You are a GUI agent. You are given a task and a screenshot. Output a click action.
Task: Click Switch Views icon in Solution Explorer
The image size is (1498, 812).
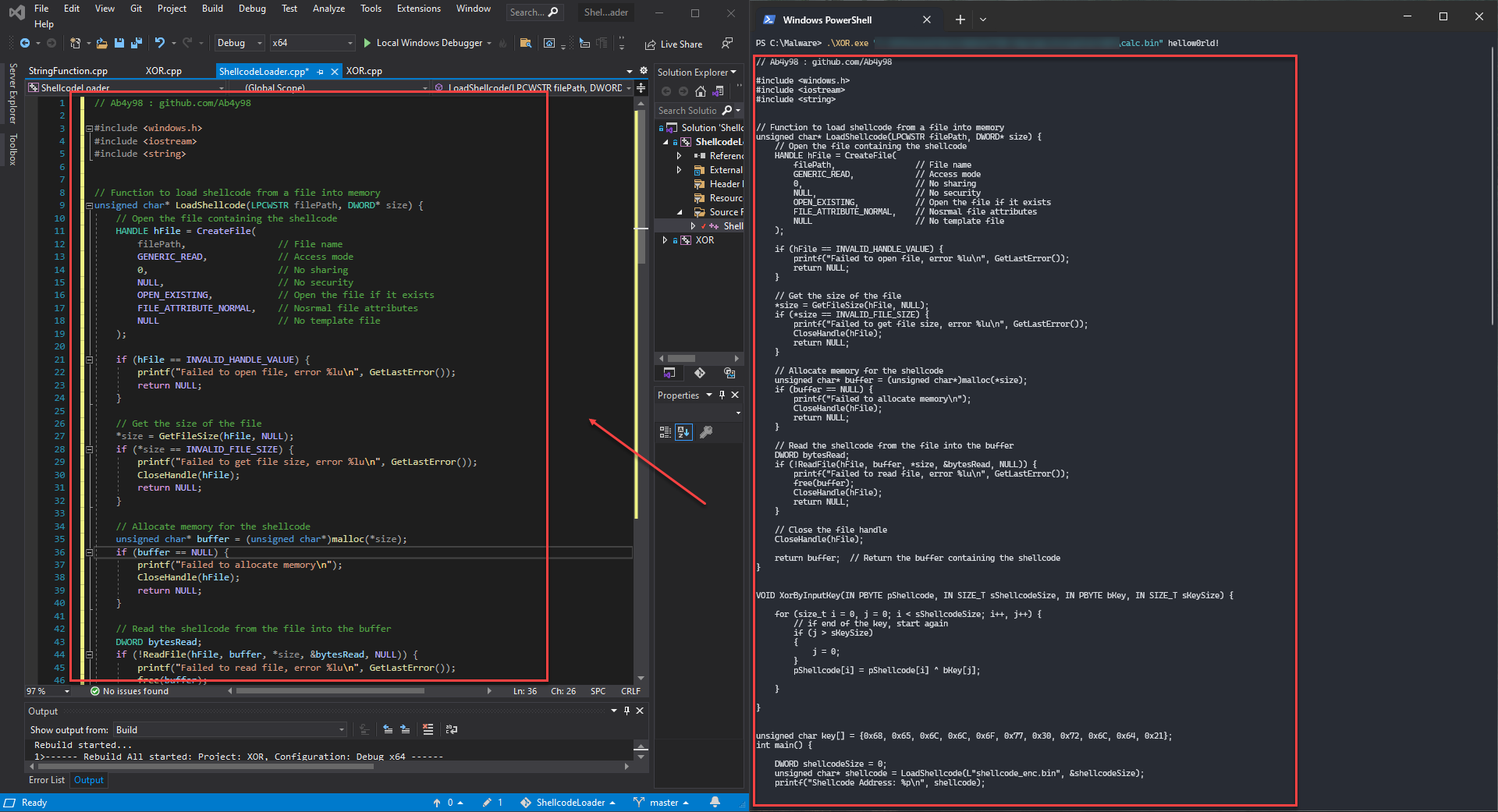[719, 91]
